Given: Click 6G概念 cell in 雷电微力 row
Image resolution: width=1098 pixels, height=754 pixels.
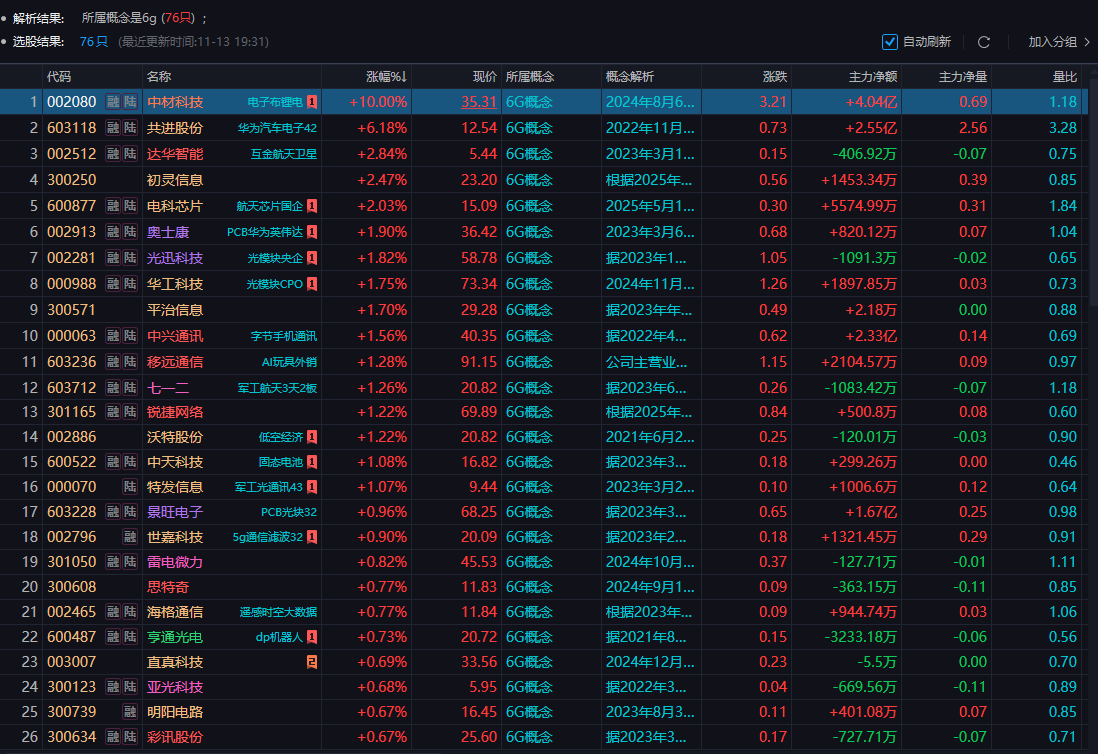Looking at the screenshot, I should [529, 561].
